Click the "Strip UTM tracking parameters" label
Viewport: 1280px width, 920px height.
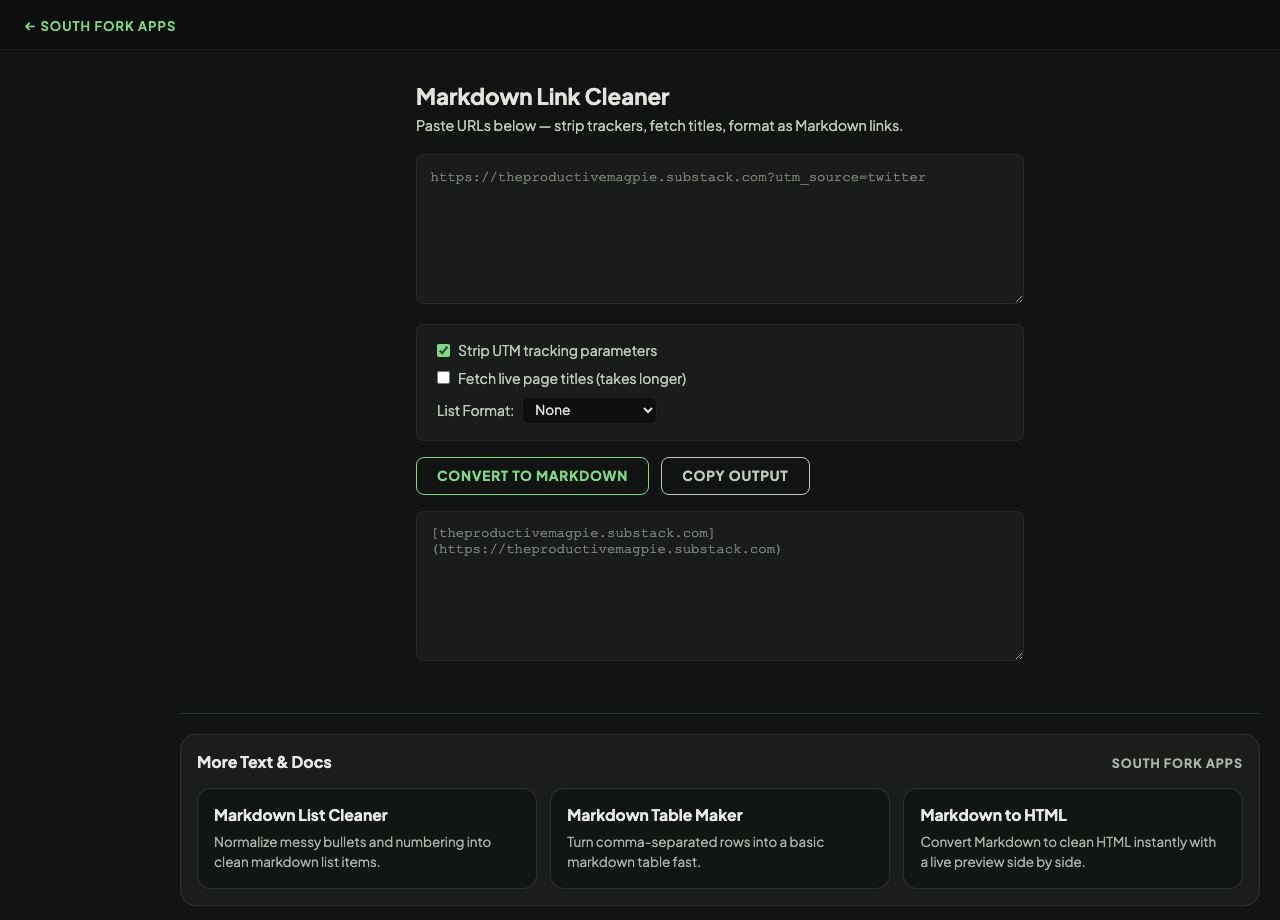tap(557, 351)
